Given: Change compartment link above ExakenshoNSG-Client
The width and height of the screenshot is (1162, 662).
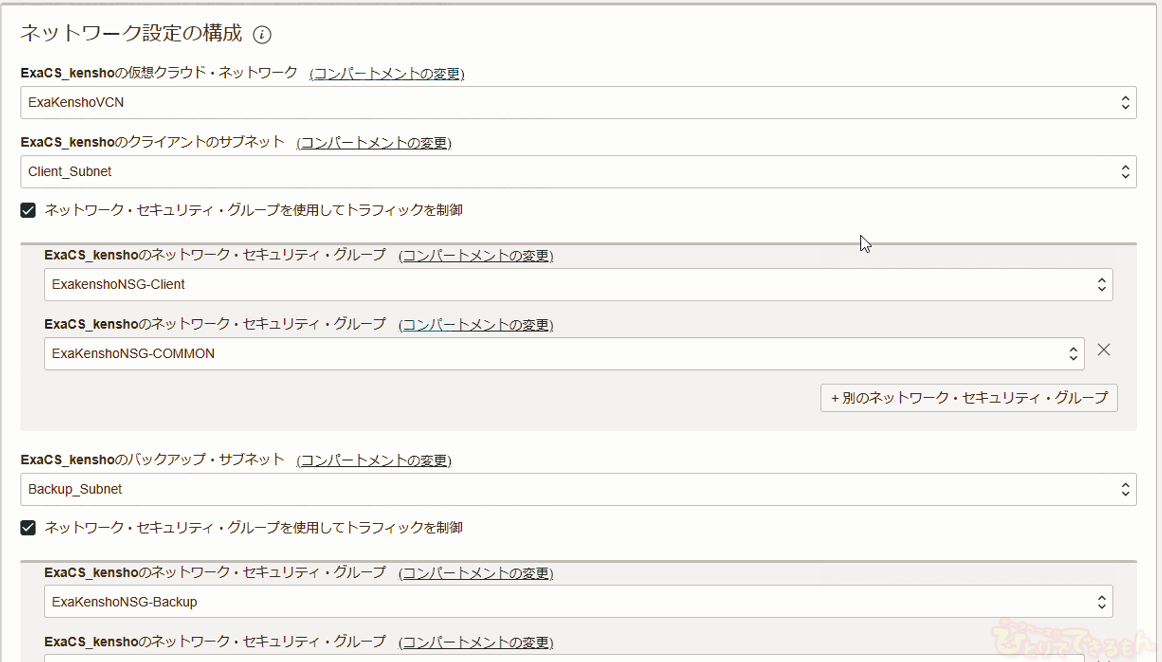Looking at the screenshot, I should click(476, 256).
